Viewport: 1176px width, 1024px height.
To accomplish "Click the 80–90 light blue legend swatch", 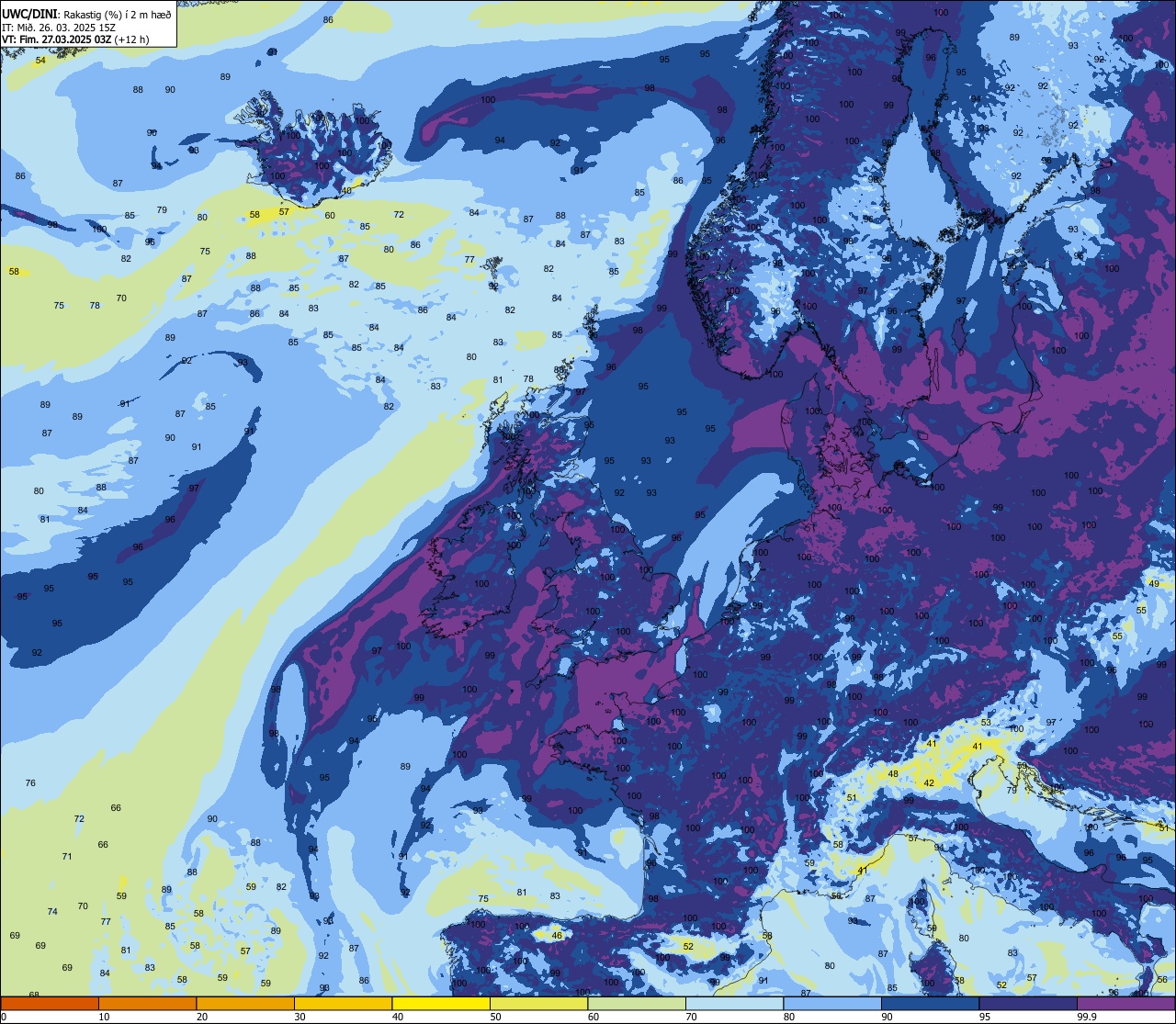I will (832, 1003).
